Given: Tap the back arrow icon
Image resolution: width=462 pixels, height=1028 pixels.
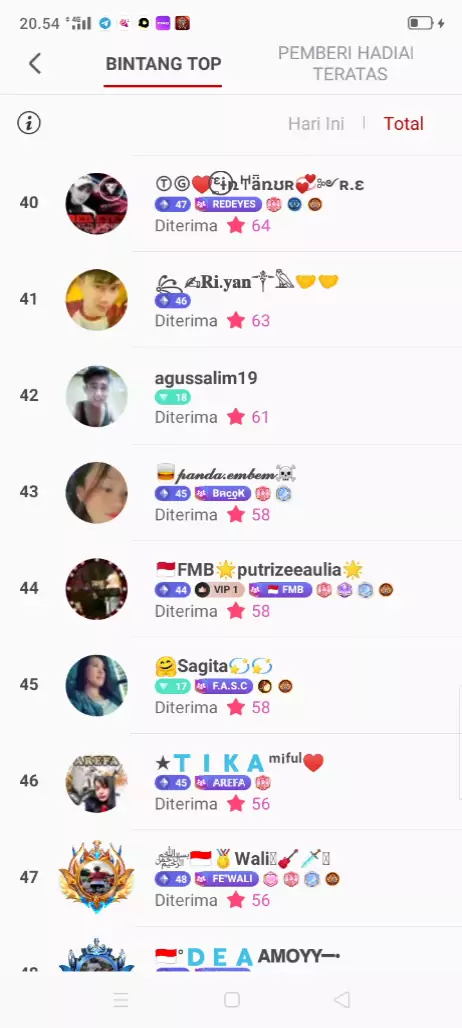Looking at the screenshot, I should pos(35,64).
